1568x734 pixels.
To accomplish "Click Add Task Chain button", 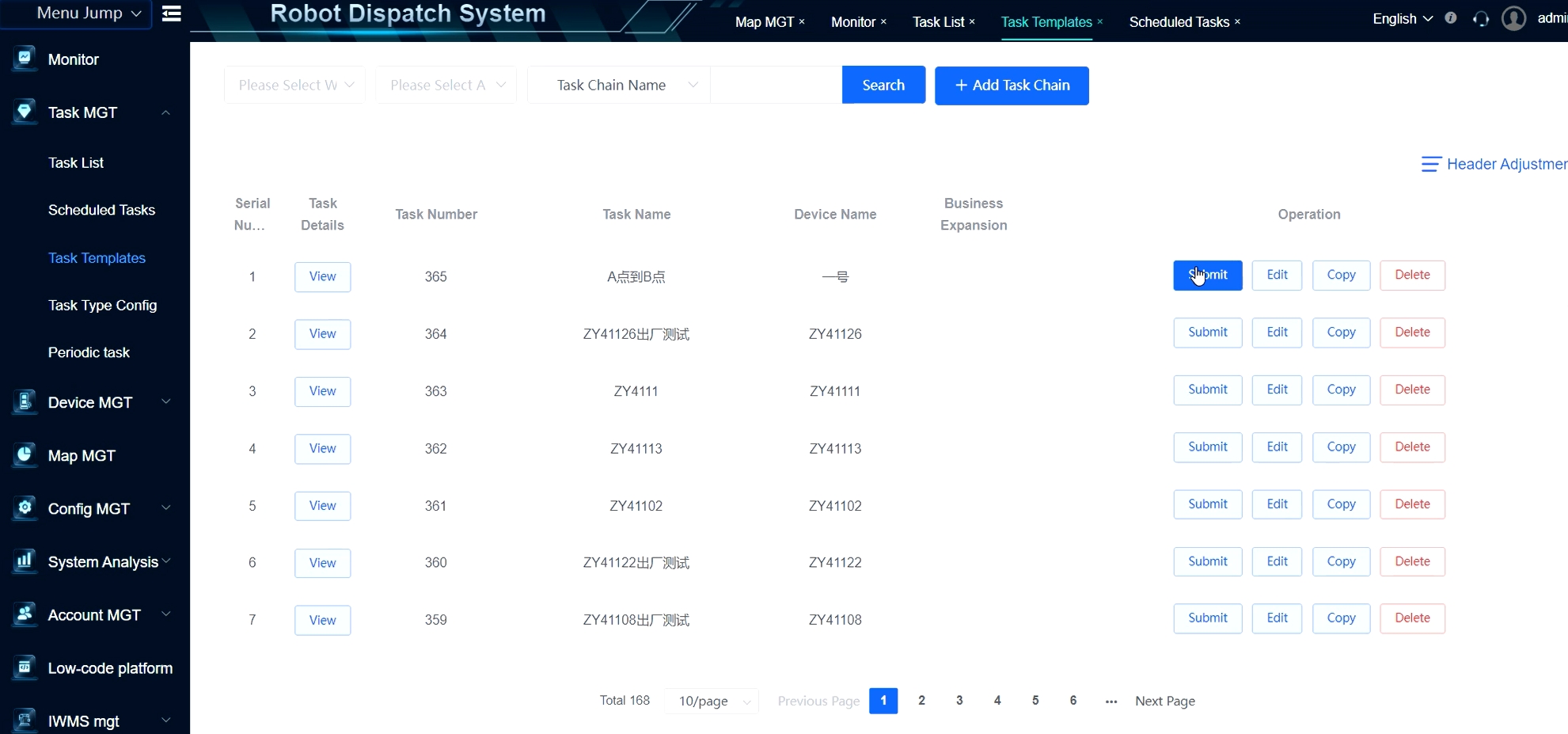I will (x=1012, y=85).
